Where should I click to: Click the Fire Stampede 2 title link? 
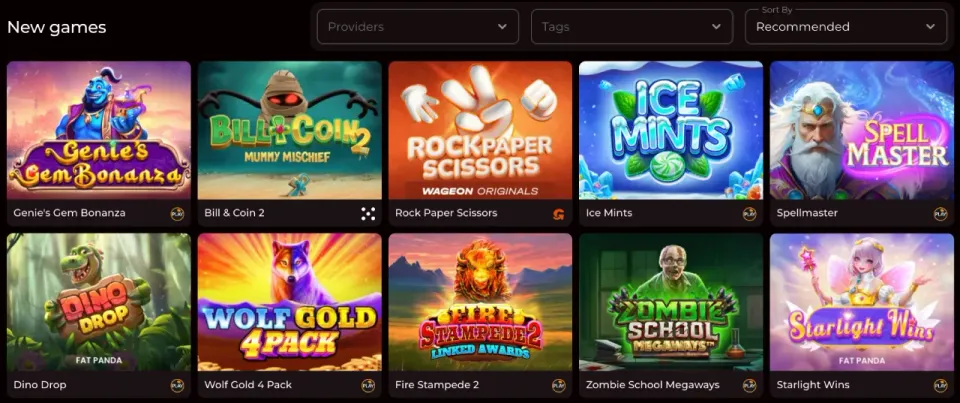[437, 385]
